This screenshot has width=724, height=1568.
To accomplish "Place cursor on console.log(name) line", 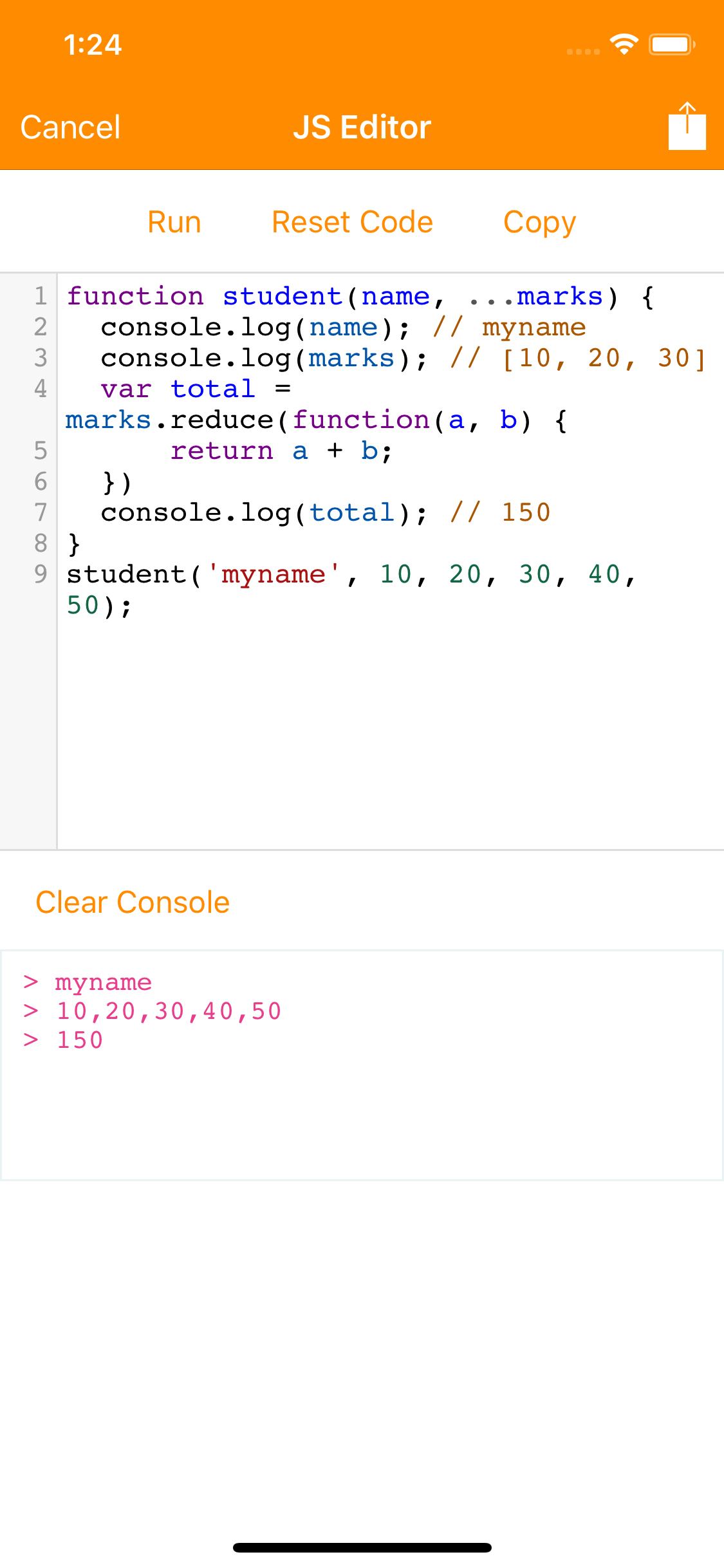I will [x=255, y=327].
